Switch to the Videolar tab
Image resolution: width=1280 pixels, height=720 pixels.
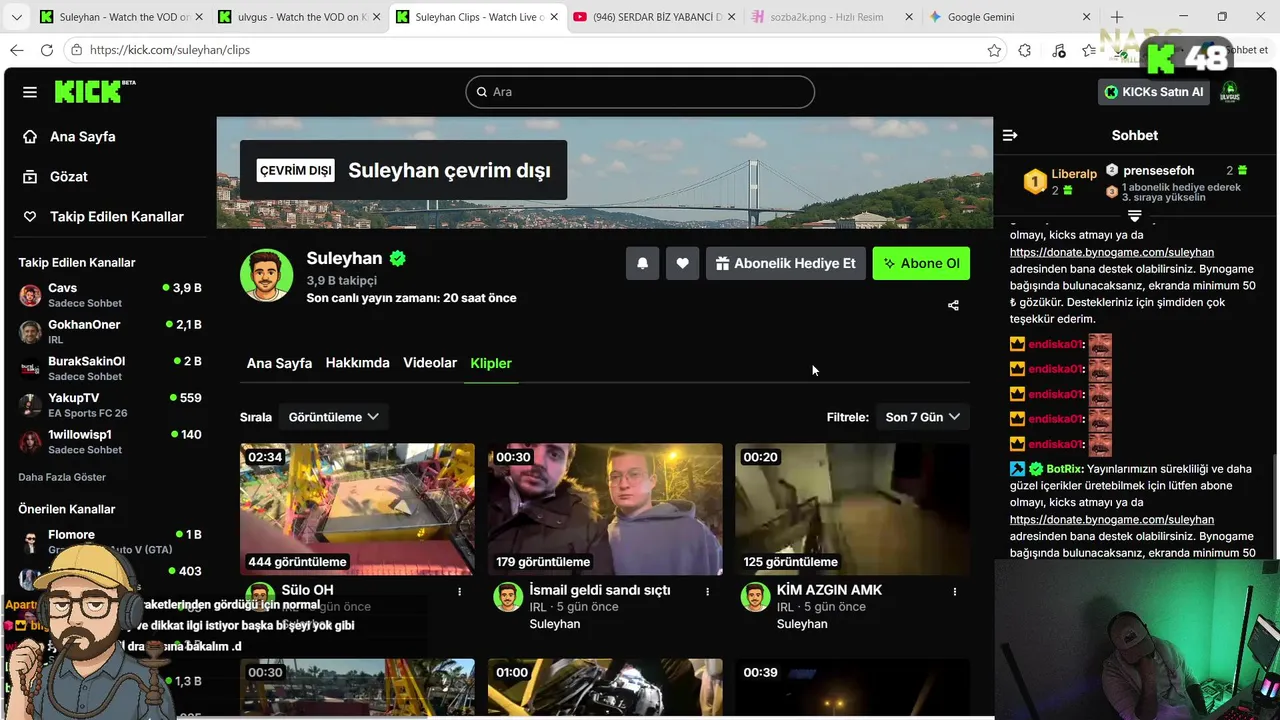(430, 363)
